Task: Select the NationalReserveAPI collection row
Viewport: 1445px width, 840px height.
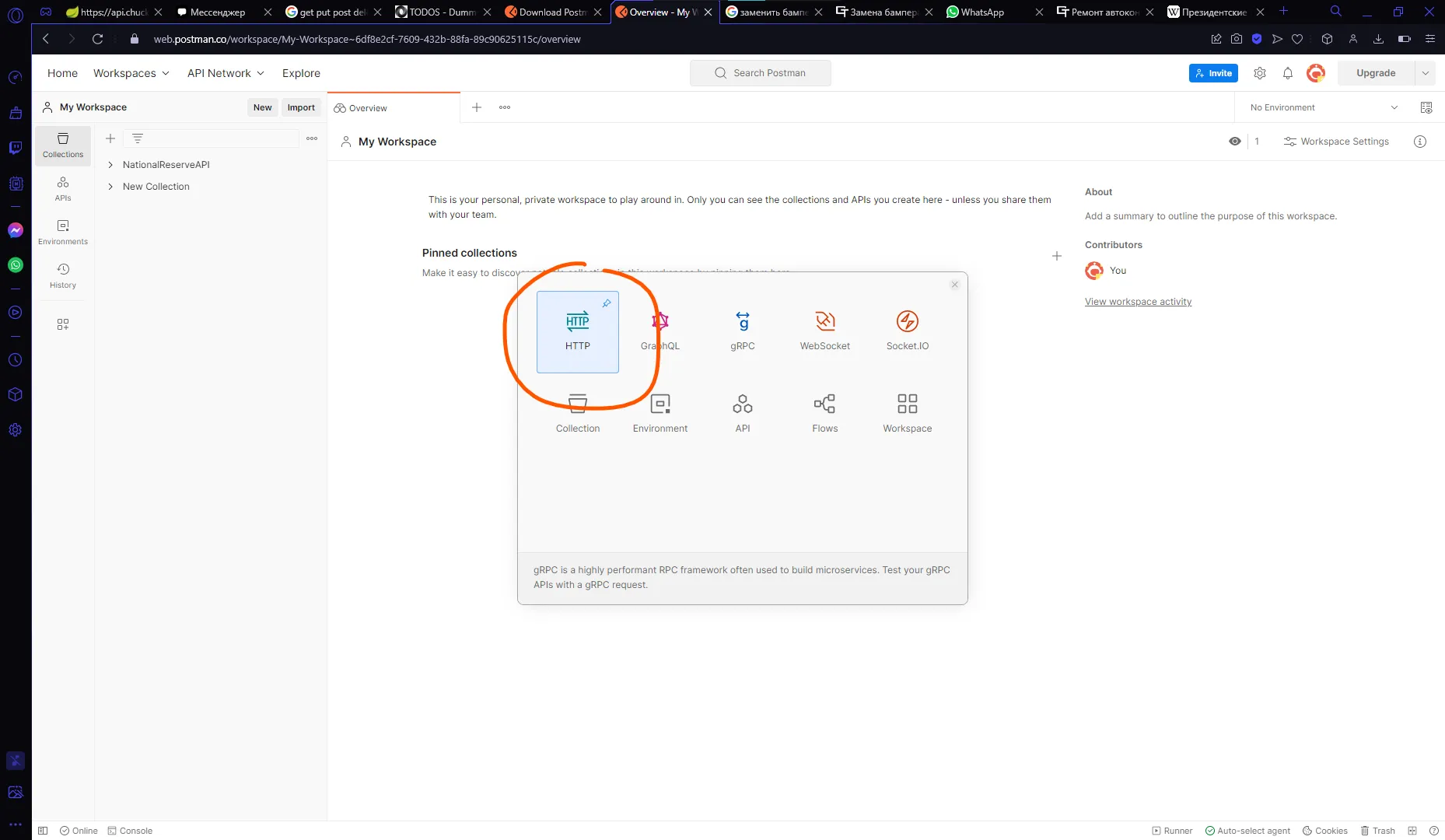Action: tap(210, 165)
